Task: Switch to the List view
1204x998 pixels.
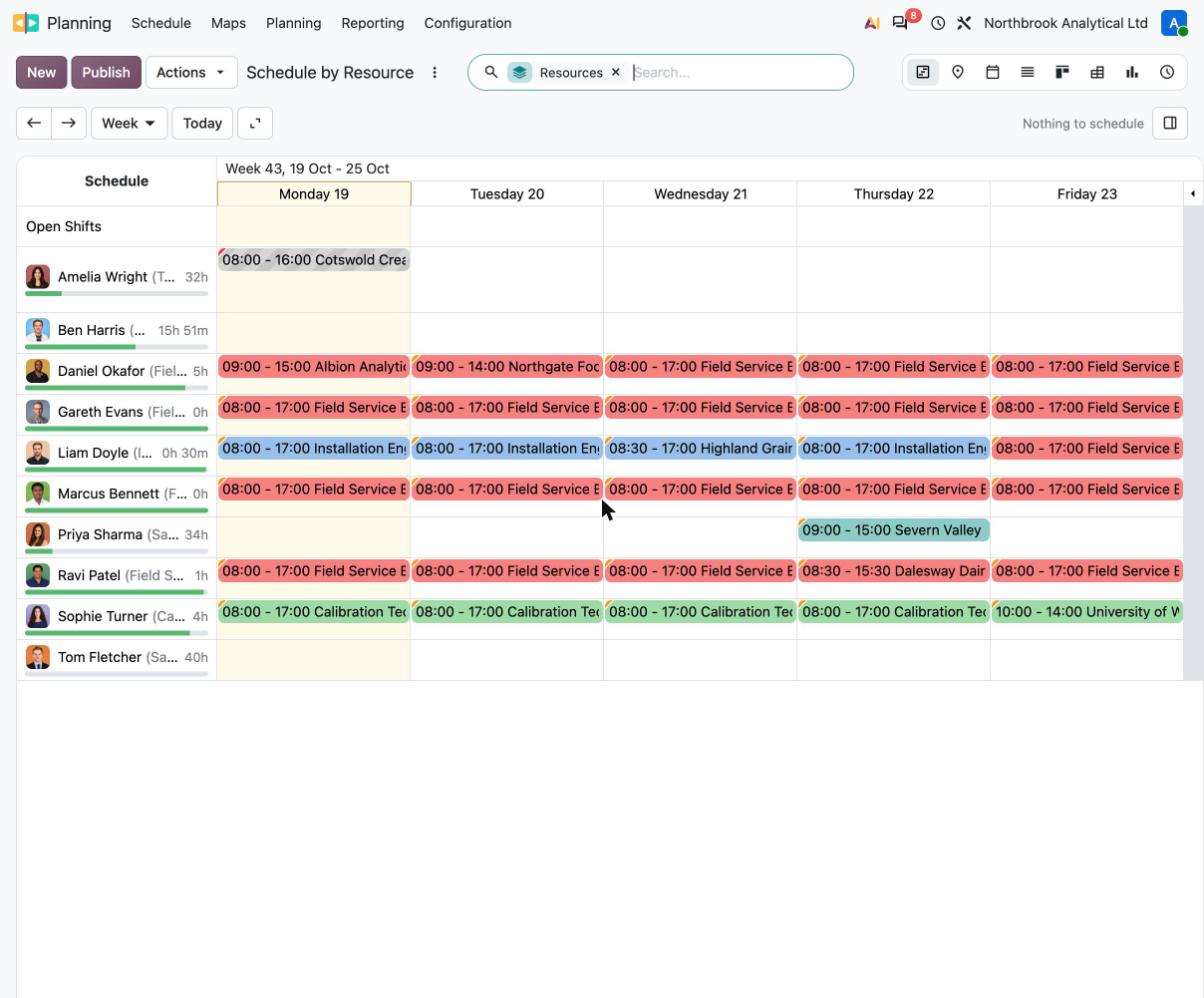Action: pos(1027,72)
